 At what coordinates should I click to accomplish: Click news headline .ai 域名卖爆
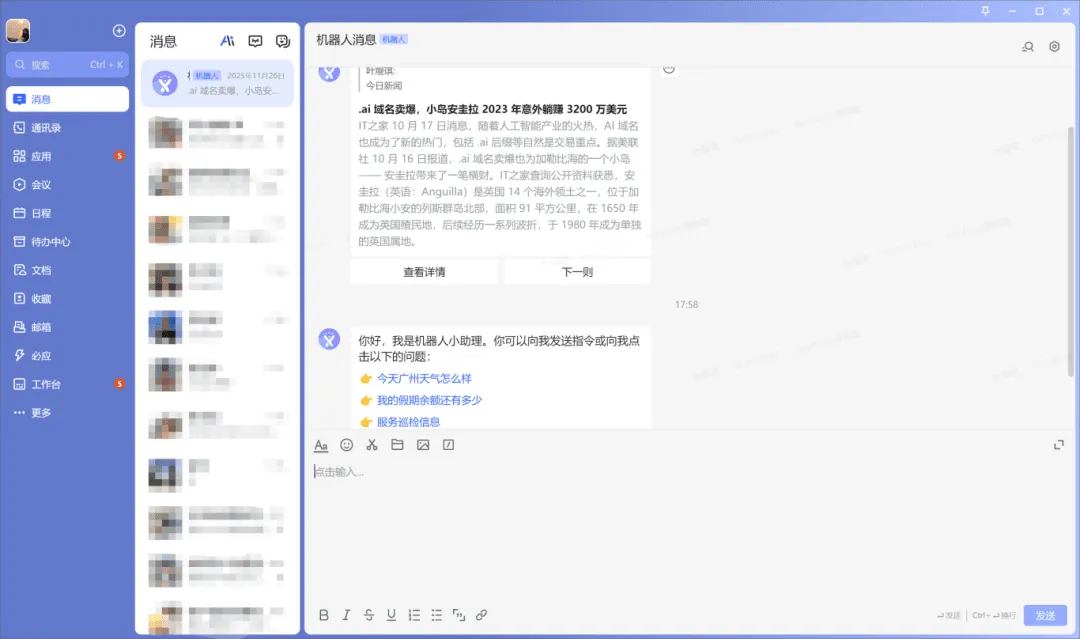[492, 109]
